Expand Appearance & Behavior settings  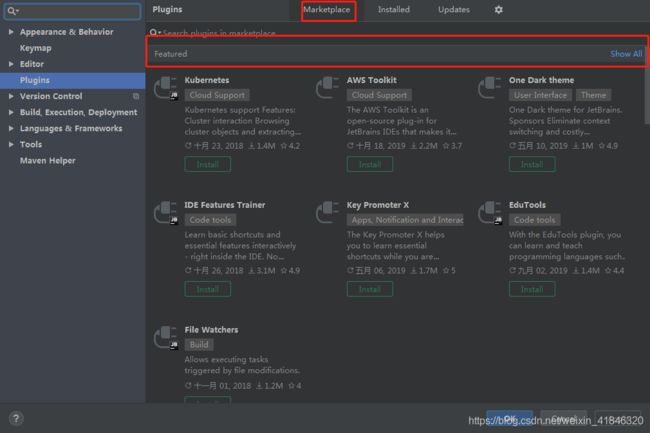click(x=11, y=32)
